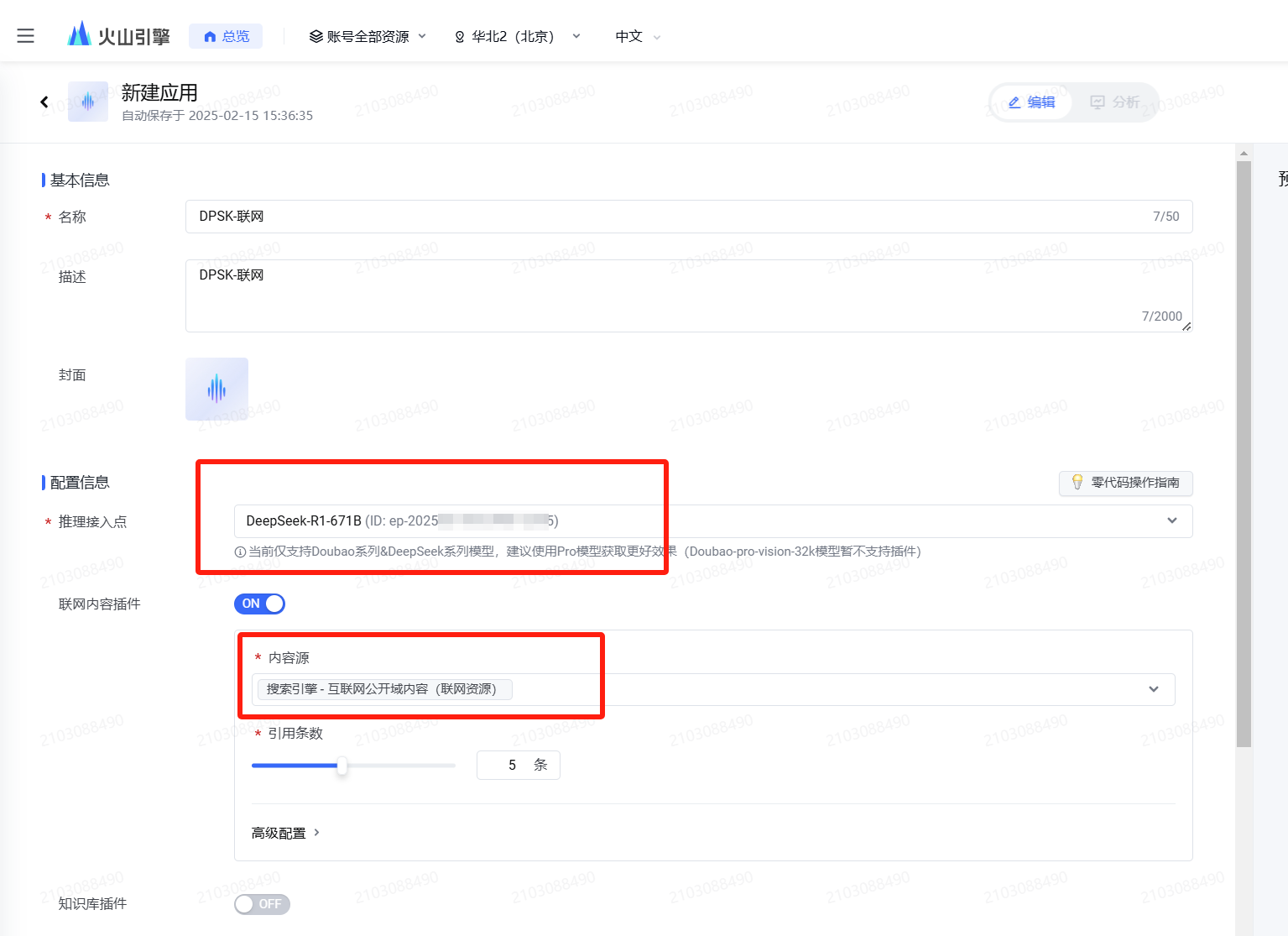Image resolution: width=1288 pixels, height=936 pixels.
Task: Click the 基本信息 section heading
Action: click(x=80, y=180)
